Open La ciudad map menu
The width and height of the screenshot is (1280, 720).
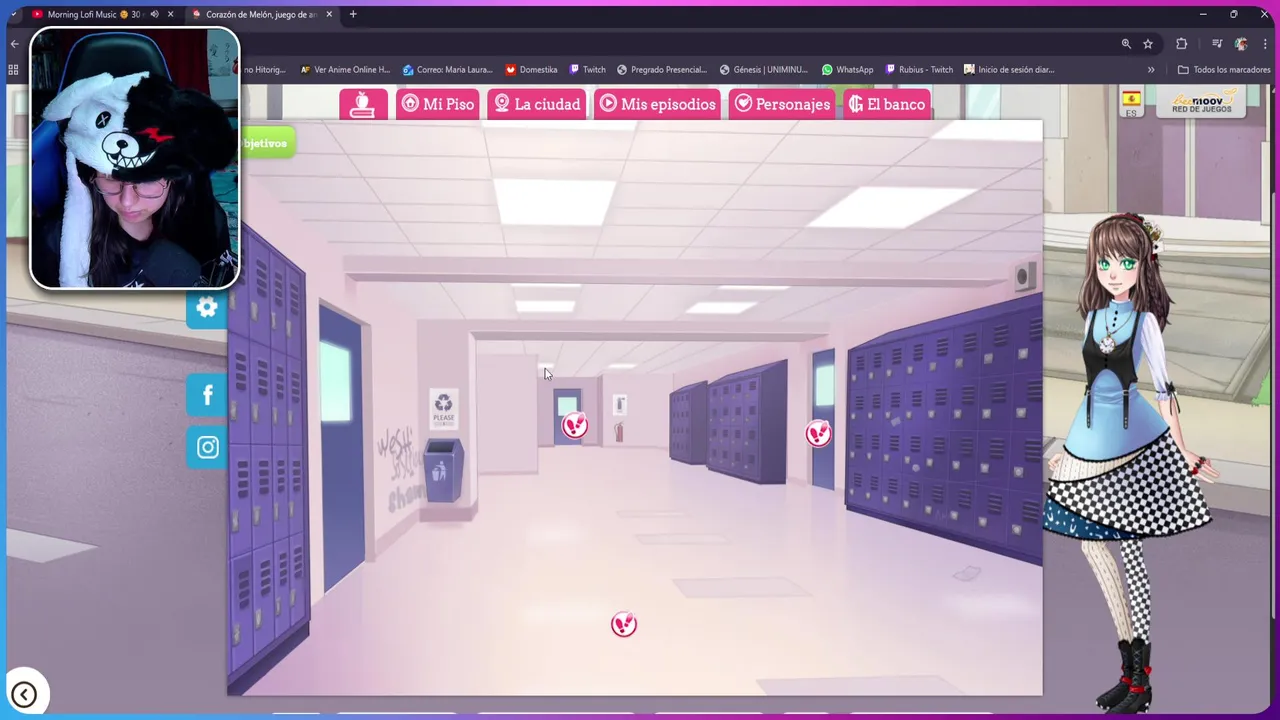tap(537, 104)
